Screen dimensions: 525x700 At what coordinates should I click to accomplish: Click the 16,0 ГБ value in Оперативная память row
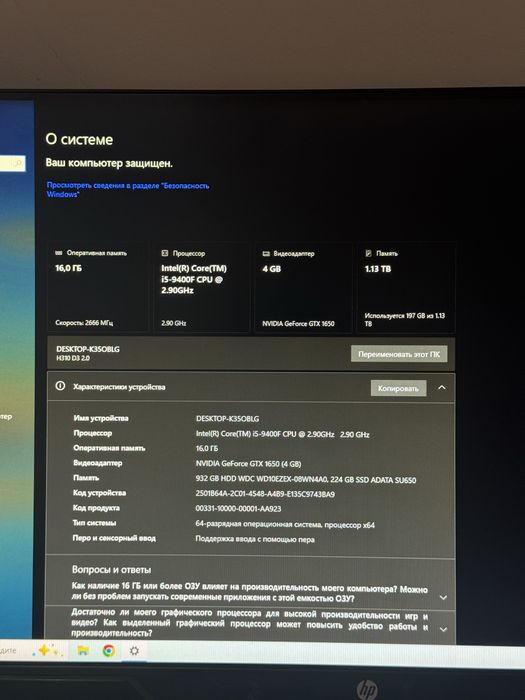click(x=207, y=448)
